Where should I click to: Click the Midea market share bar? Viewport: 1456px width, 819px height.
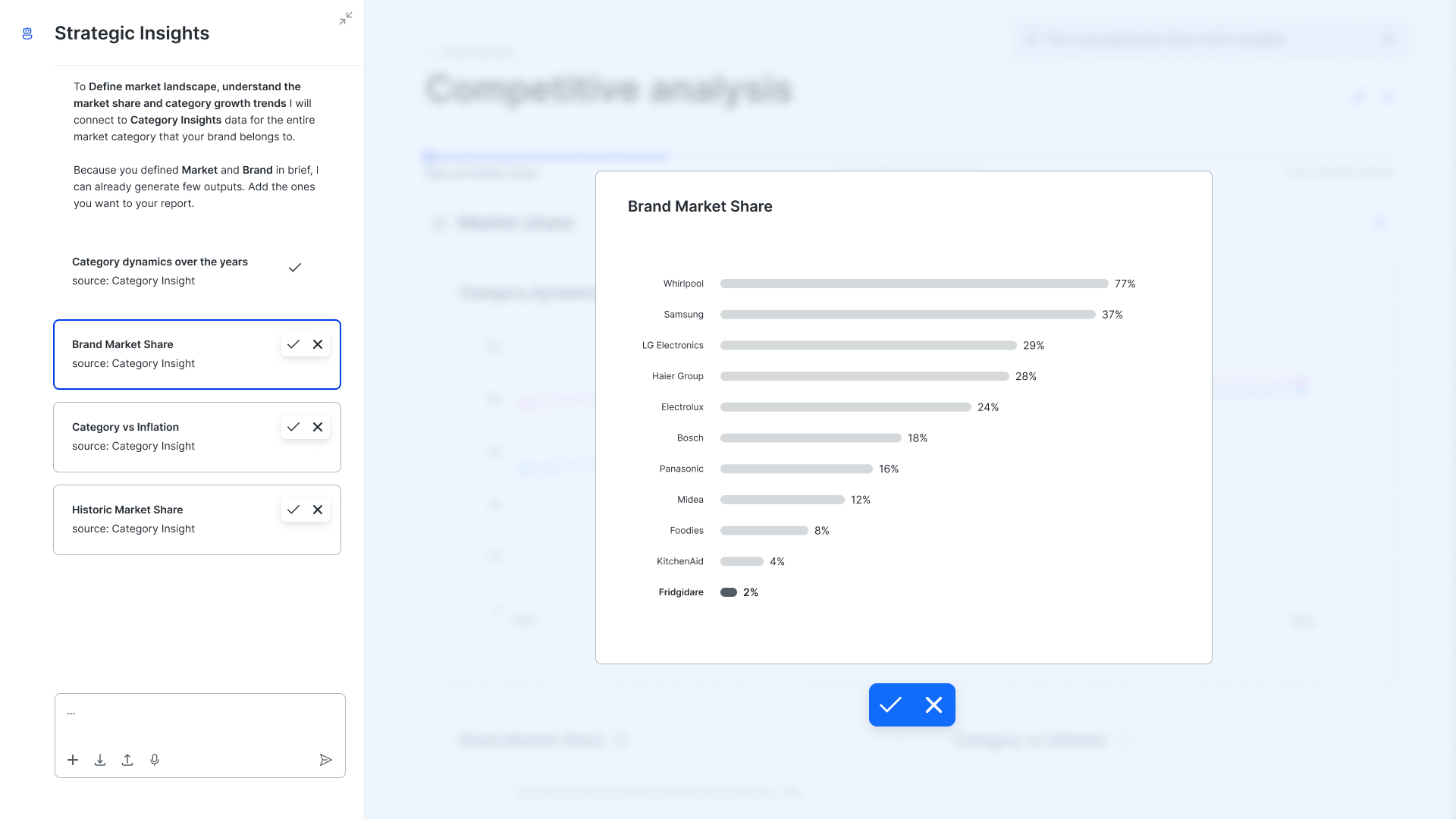(x=783, y=500)
